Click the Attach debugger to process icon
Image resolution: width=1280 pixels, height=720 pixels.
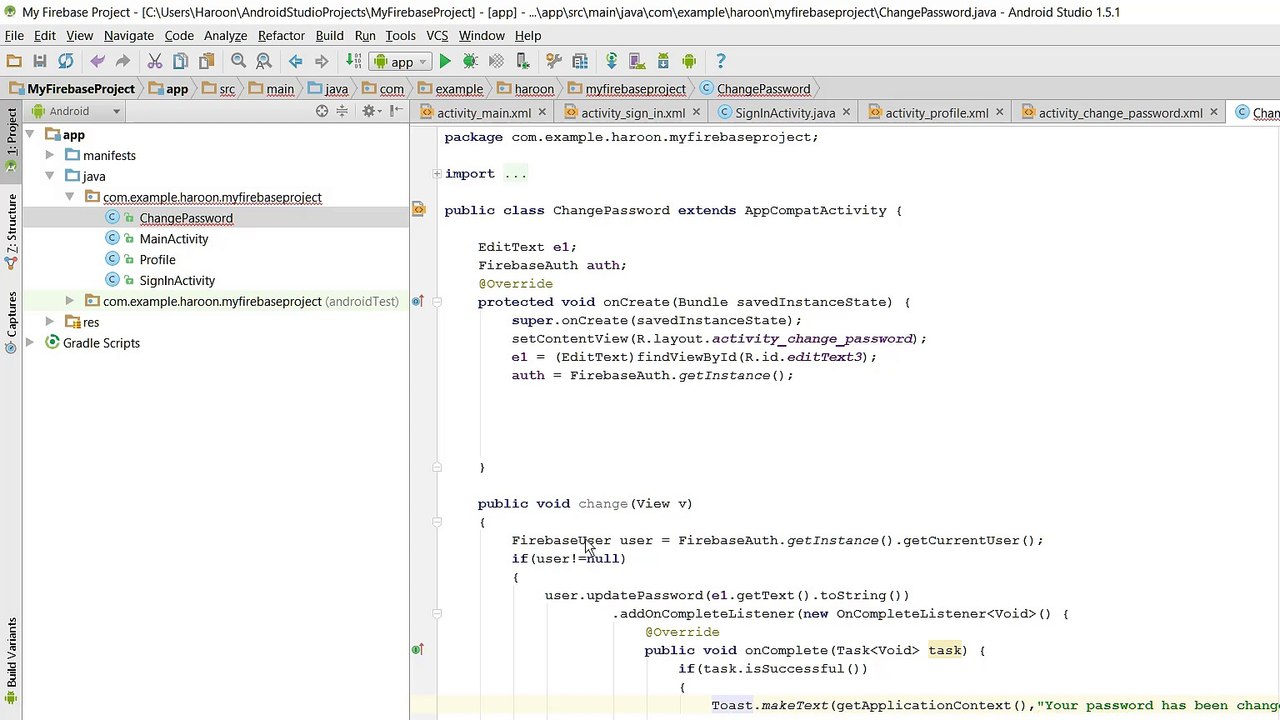(522, 62)
